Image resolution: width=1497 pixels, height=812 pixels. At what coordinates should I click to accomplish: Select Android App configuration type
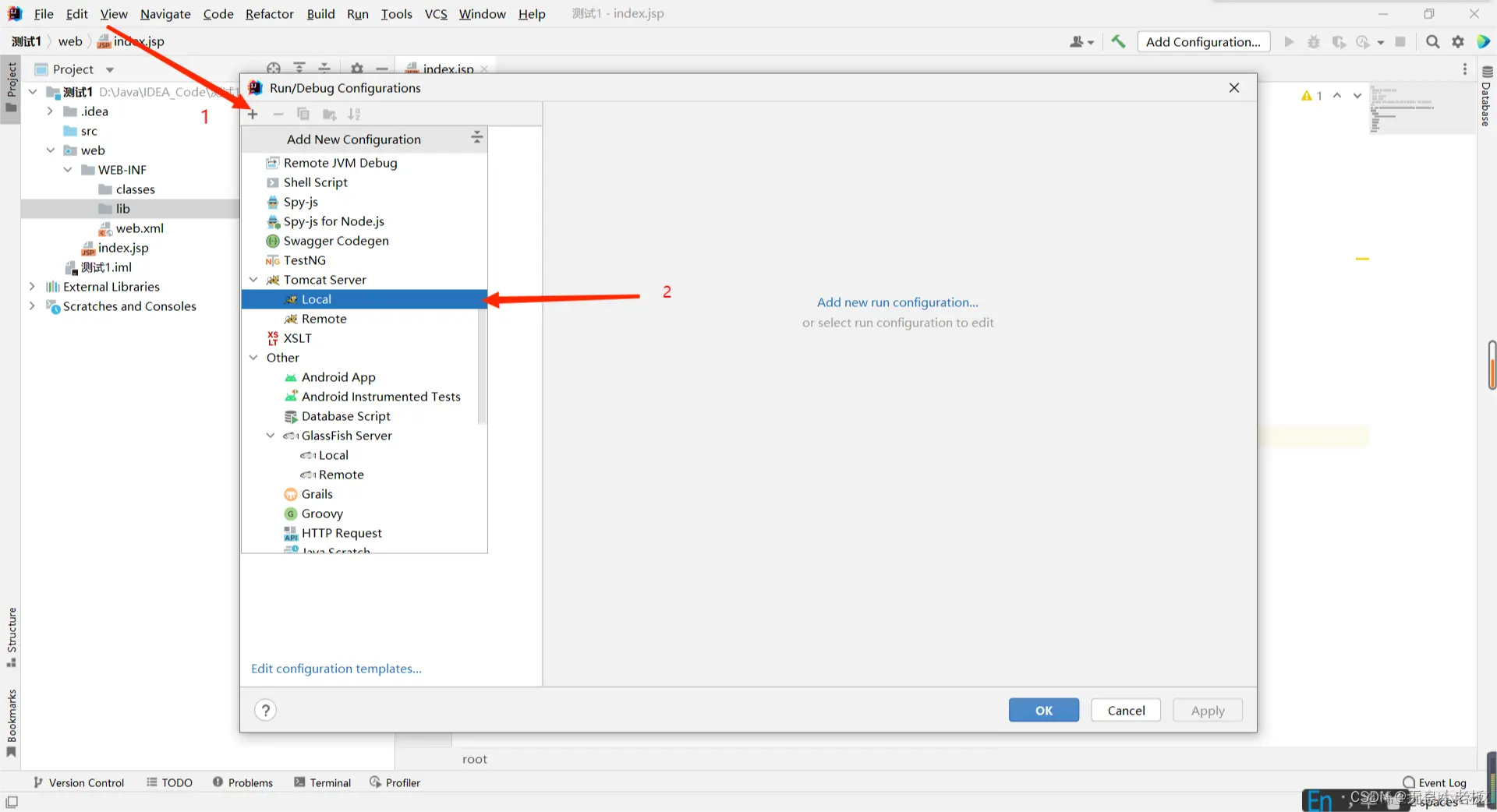tap(364, 377)
